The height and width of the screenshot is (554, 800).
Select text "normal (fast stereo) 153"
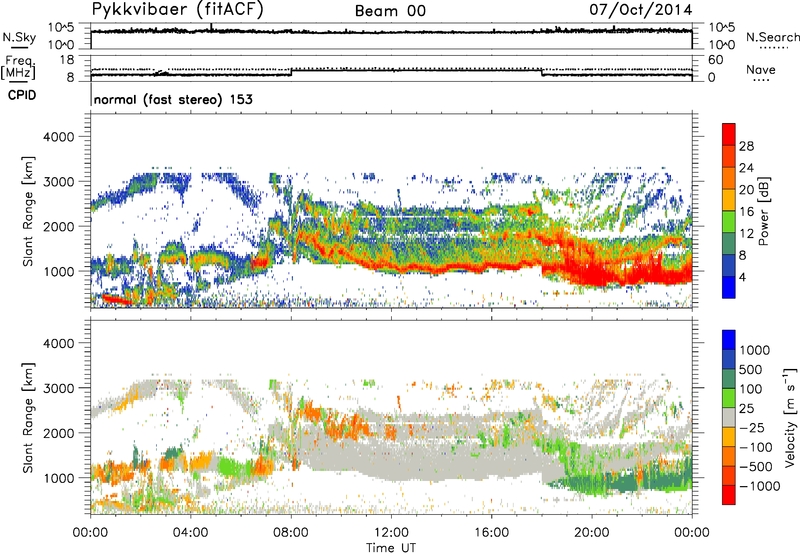173,99
